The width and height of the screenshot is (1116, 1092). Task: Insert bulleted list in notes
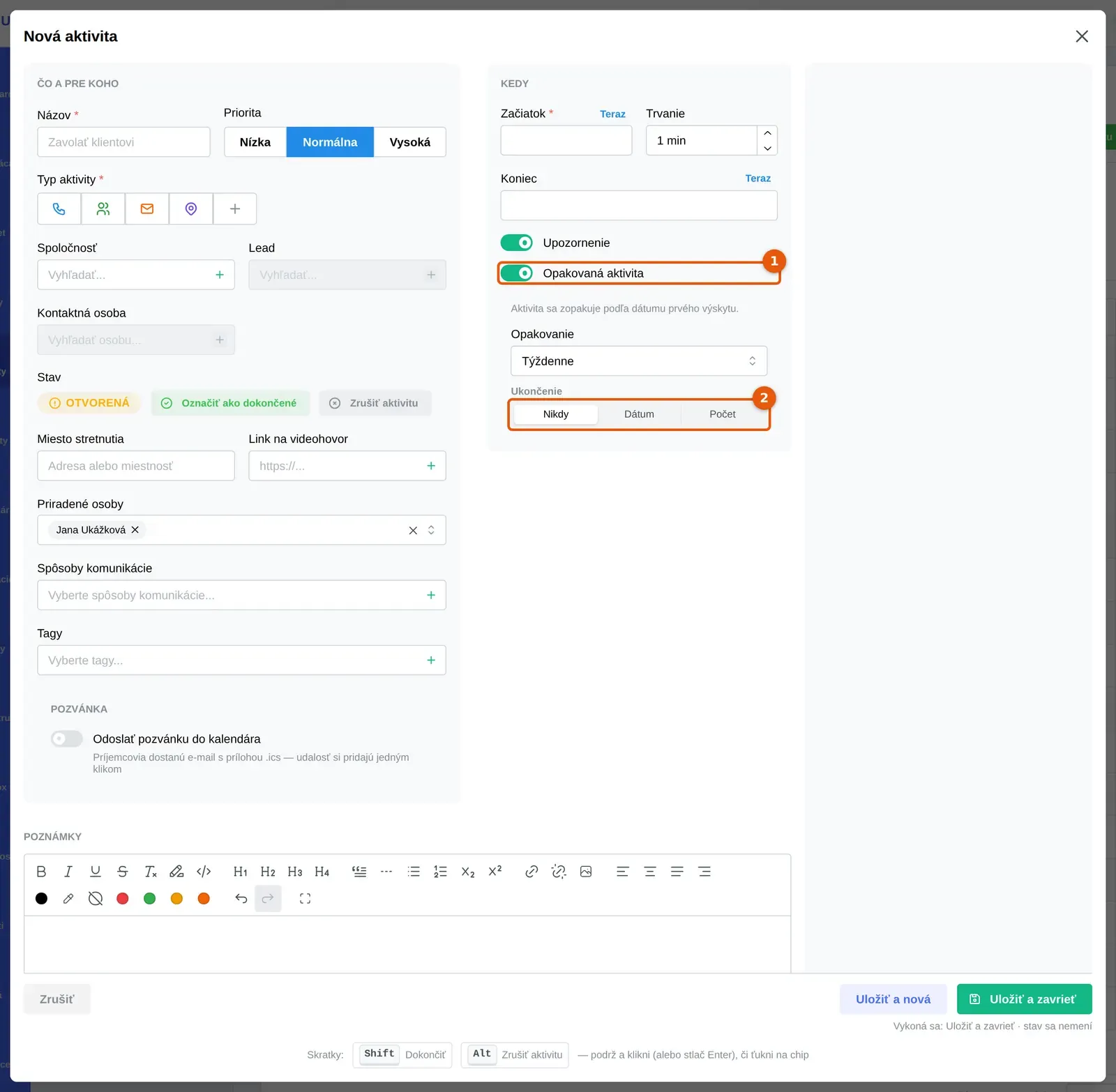tap(414, 872)
